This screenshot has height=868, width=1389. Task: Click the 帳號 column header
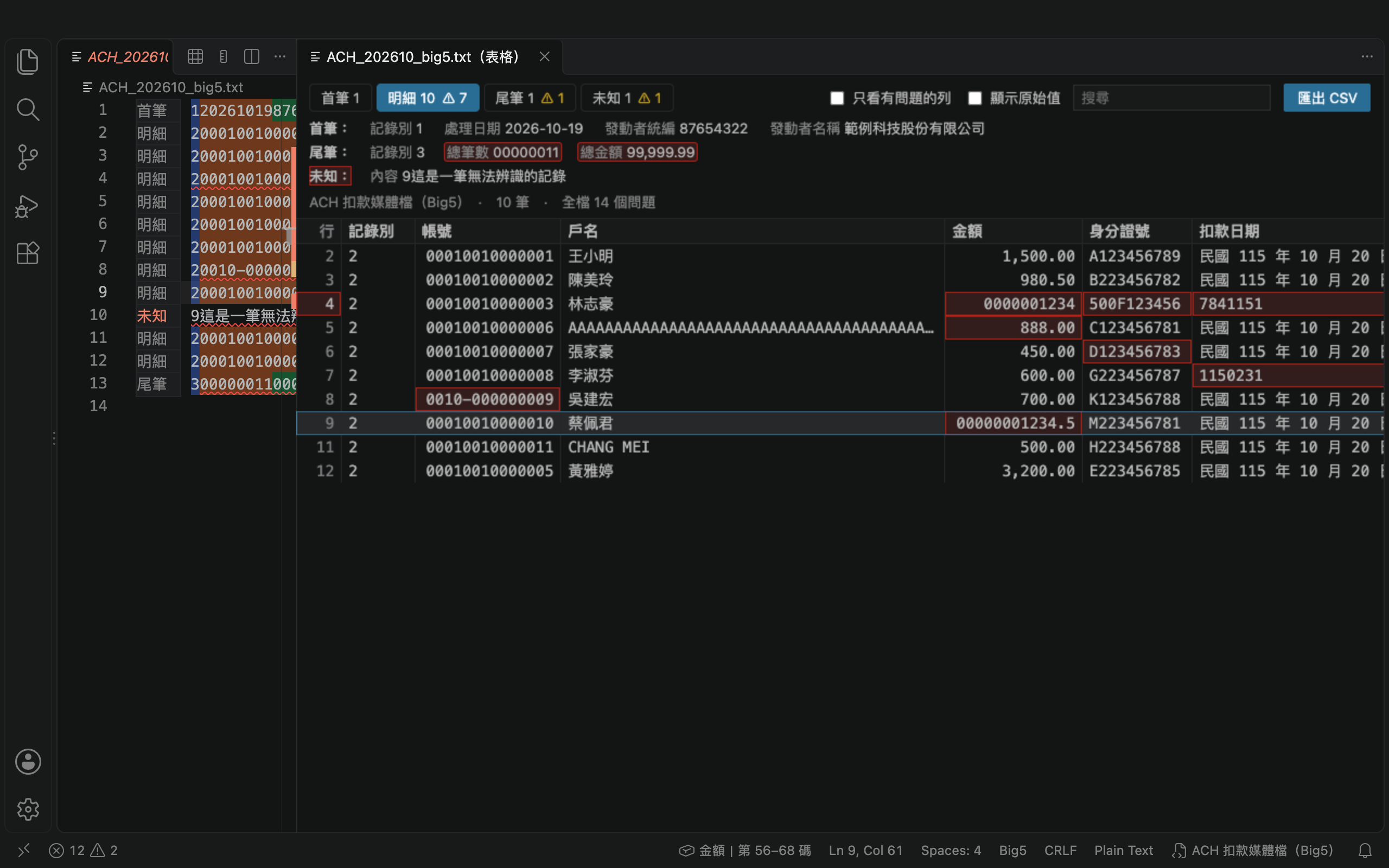point(487,231)
